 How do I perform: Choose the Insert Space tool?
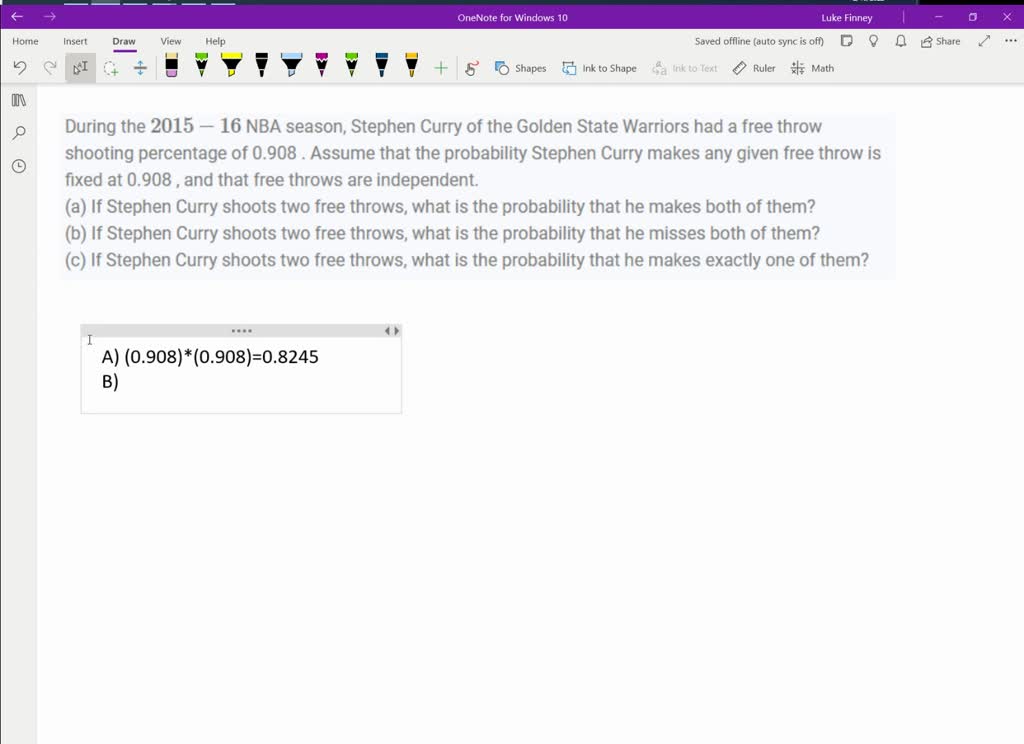click(140, 68)
